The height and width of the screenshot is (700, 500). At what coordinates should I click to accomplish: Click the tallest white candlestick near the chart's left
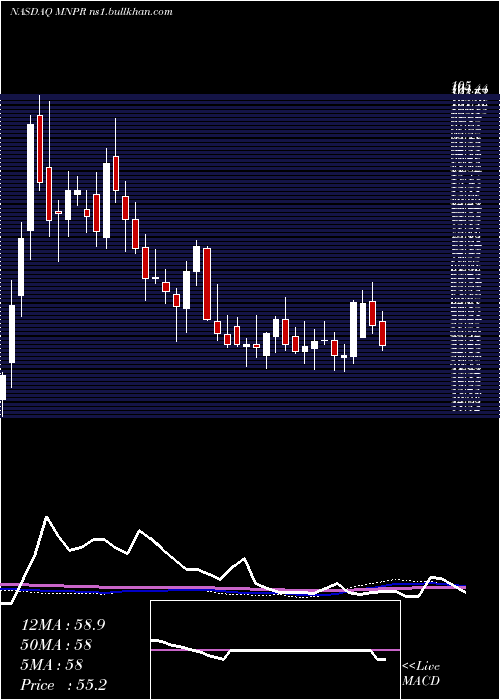point(30,178)
